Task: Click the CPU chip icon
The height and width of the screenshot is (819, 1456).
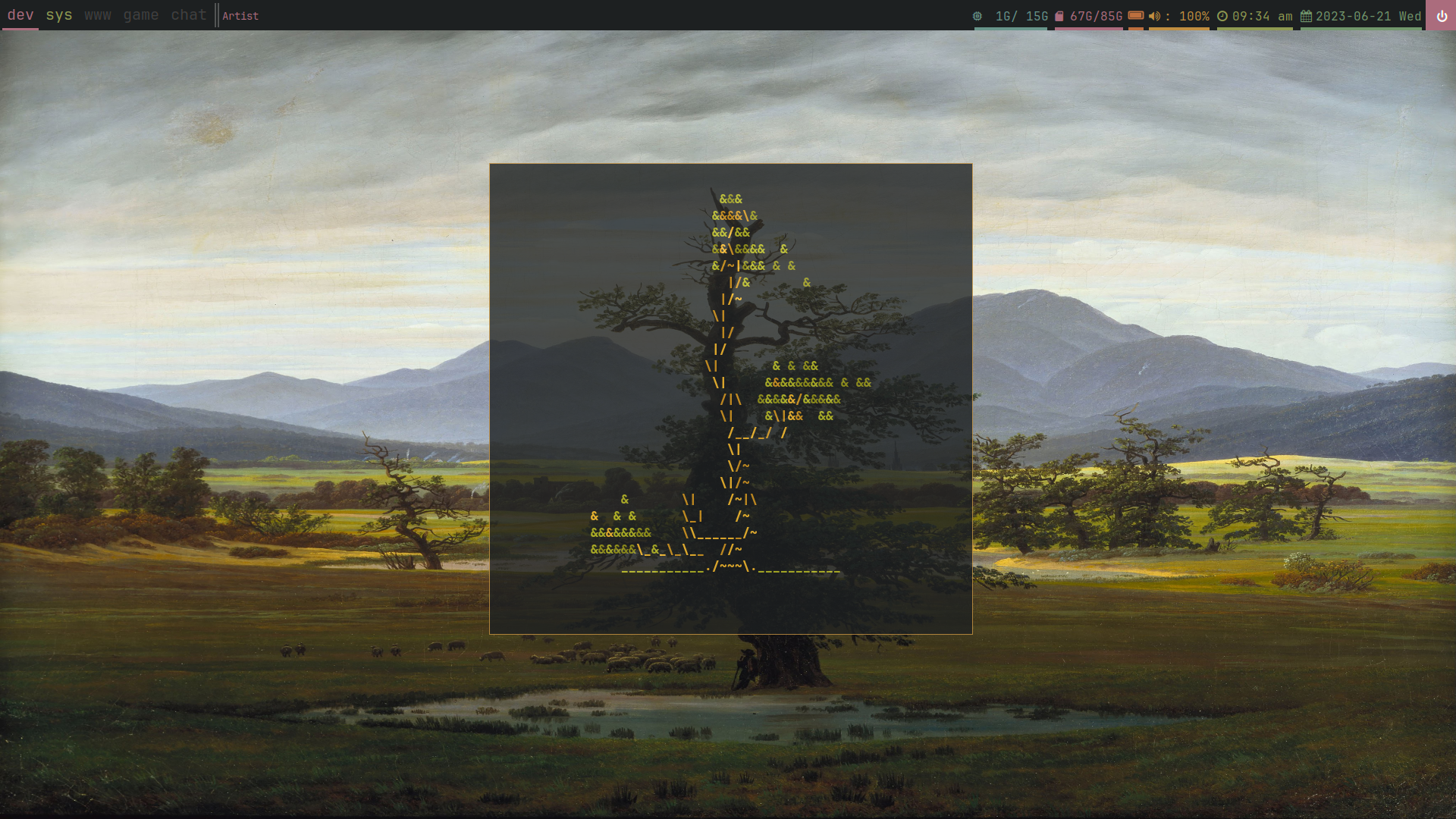Action: [977, 16]
